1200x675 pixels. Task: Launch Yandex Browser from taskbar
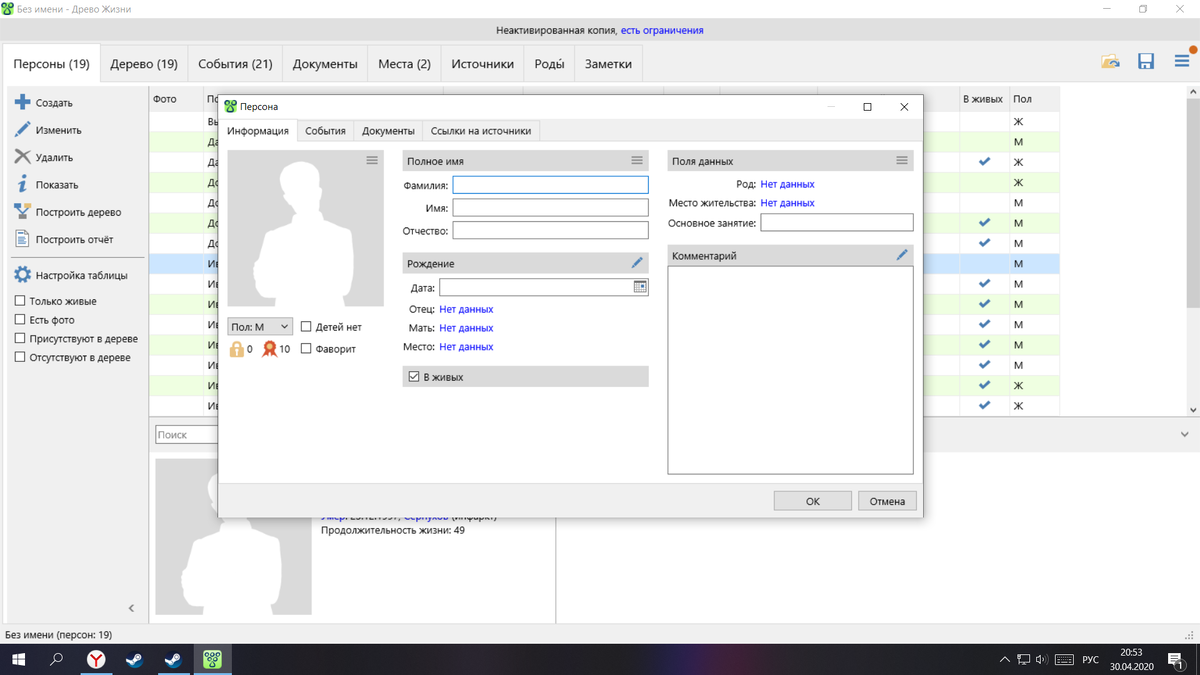click(96, 660)
